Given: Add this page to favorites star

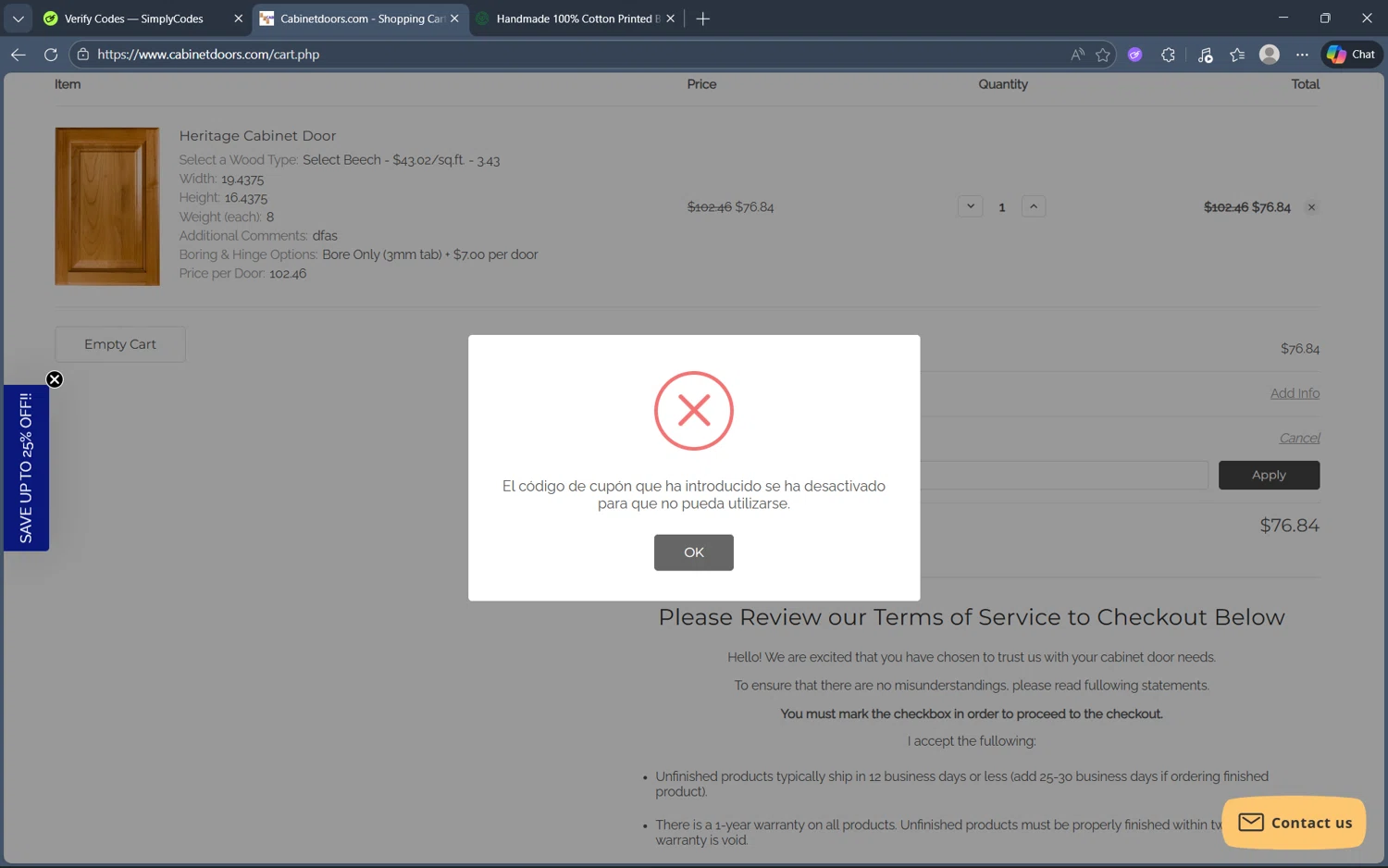Looking at the screenshot, I should [x=1102, y=55].
